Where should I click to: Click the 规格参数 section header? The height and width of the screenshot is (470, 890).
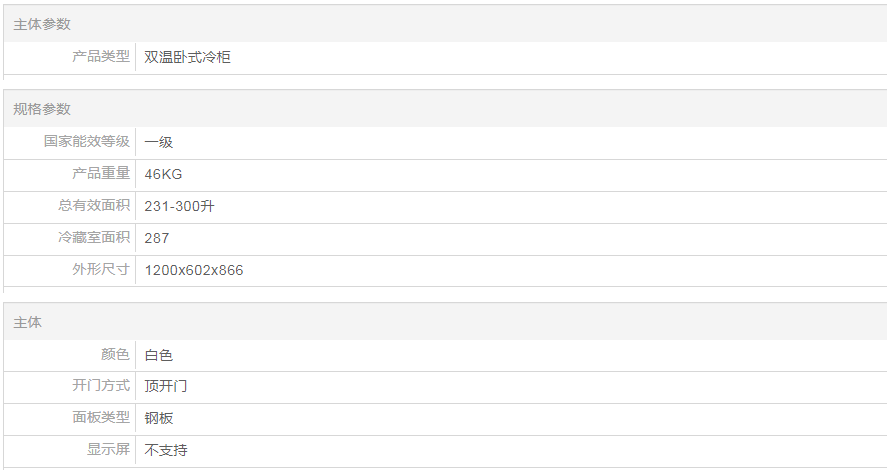pyautogui.click(x=42, y=109)
